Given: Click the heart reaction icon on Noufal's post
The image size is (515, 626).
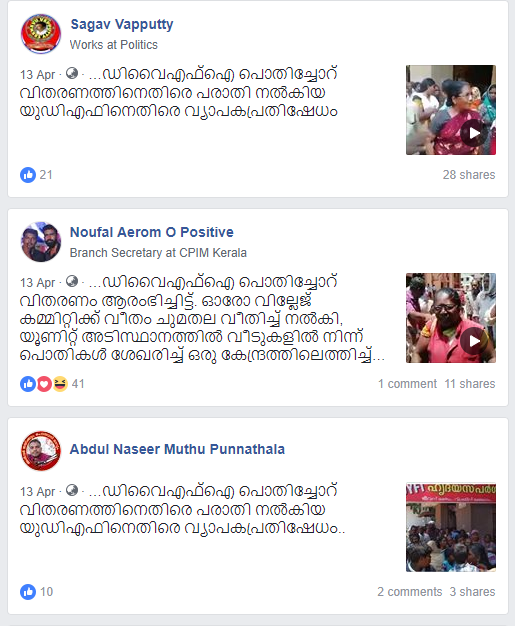Looking at the screenshot, I should (x=44, y=384).
